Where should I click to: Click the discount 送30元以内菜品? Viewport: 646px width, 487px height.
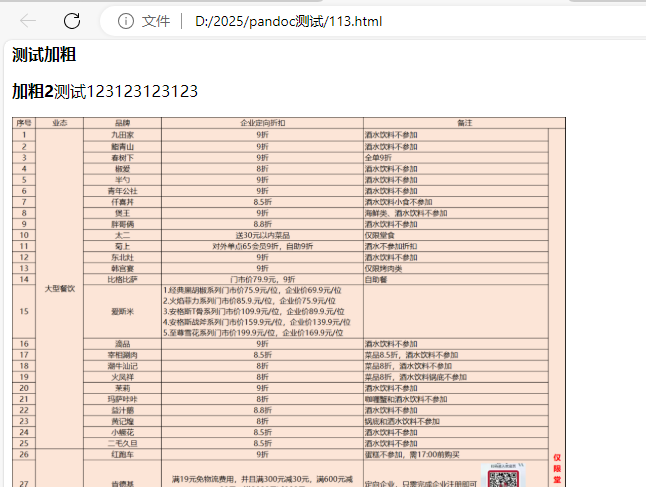[262, 235]
